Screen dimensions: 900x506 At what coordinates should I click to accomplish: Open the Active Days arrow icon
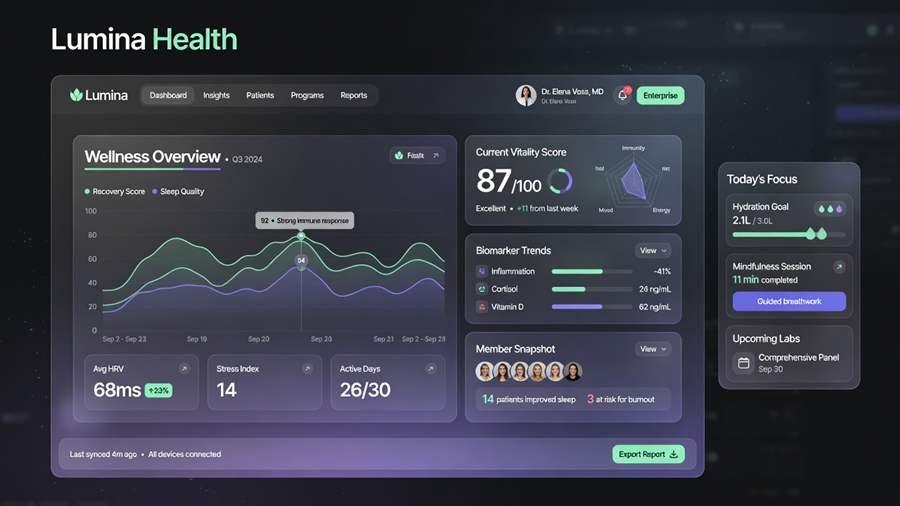coord(430,369)
